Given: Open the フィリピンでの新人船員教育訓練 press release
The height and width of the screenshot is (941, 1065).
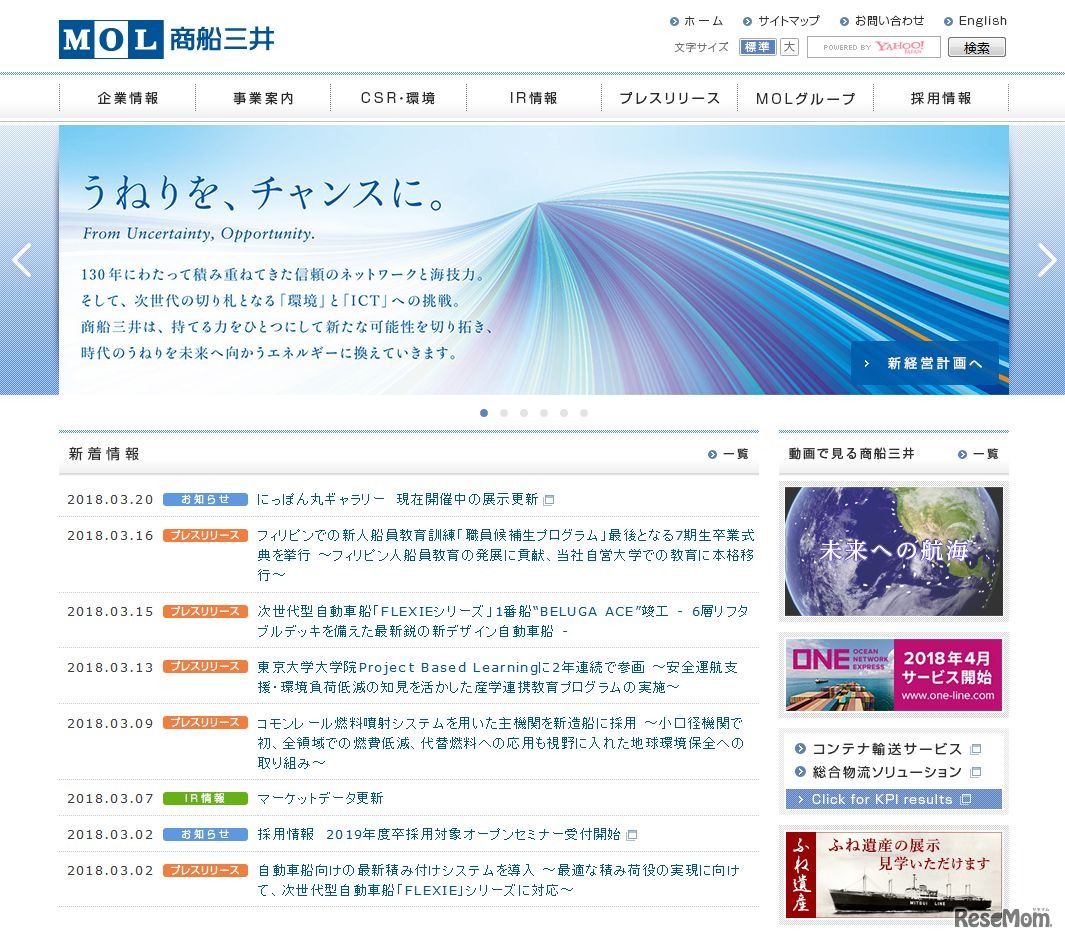Looking at the screenshot, I should coord(506,555).
